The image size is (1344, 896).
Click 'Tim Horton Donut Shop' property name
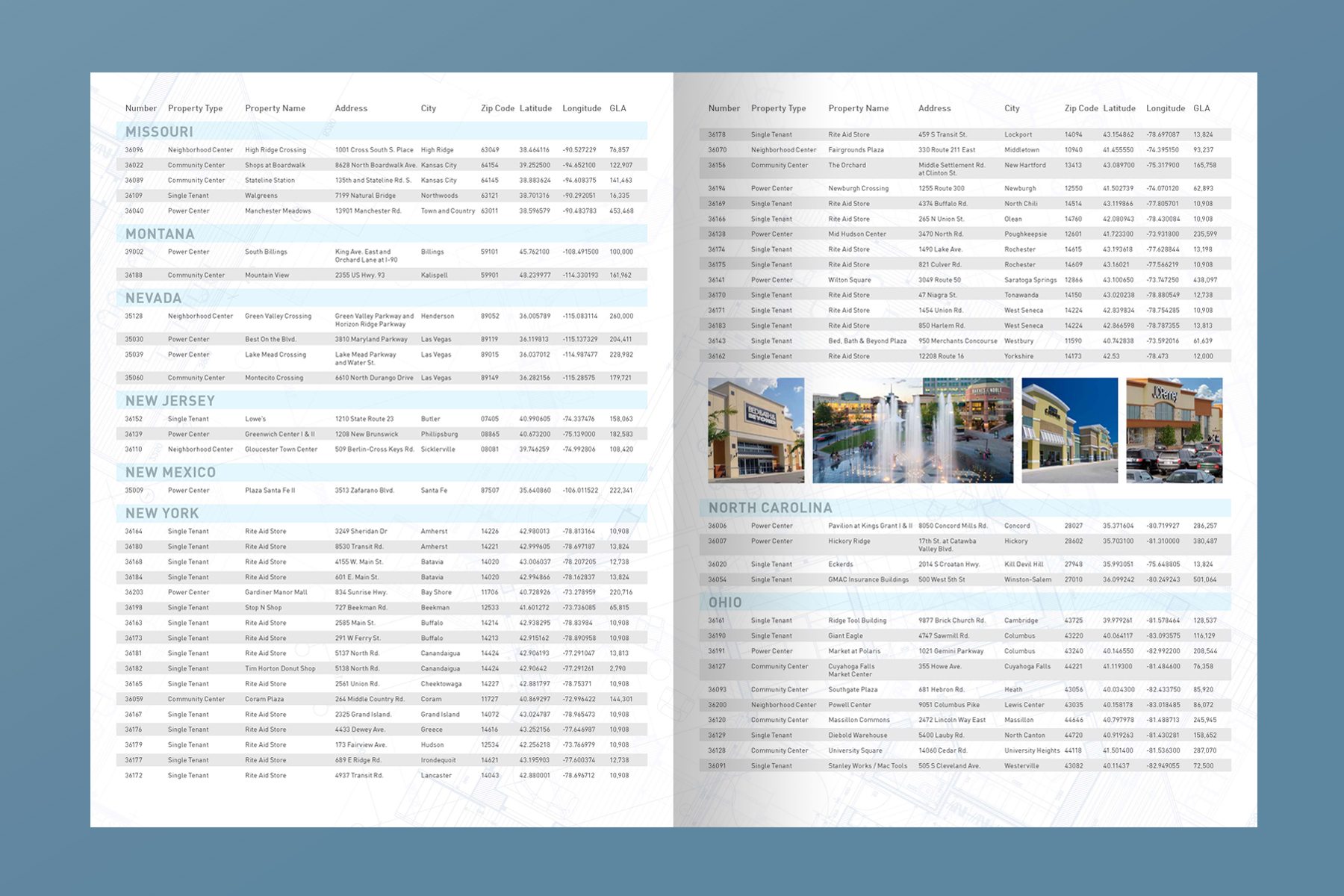pyautogui.click(x=280, y=668)
